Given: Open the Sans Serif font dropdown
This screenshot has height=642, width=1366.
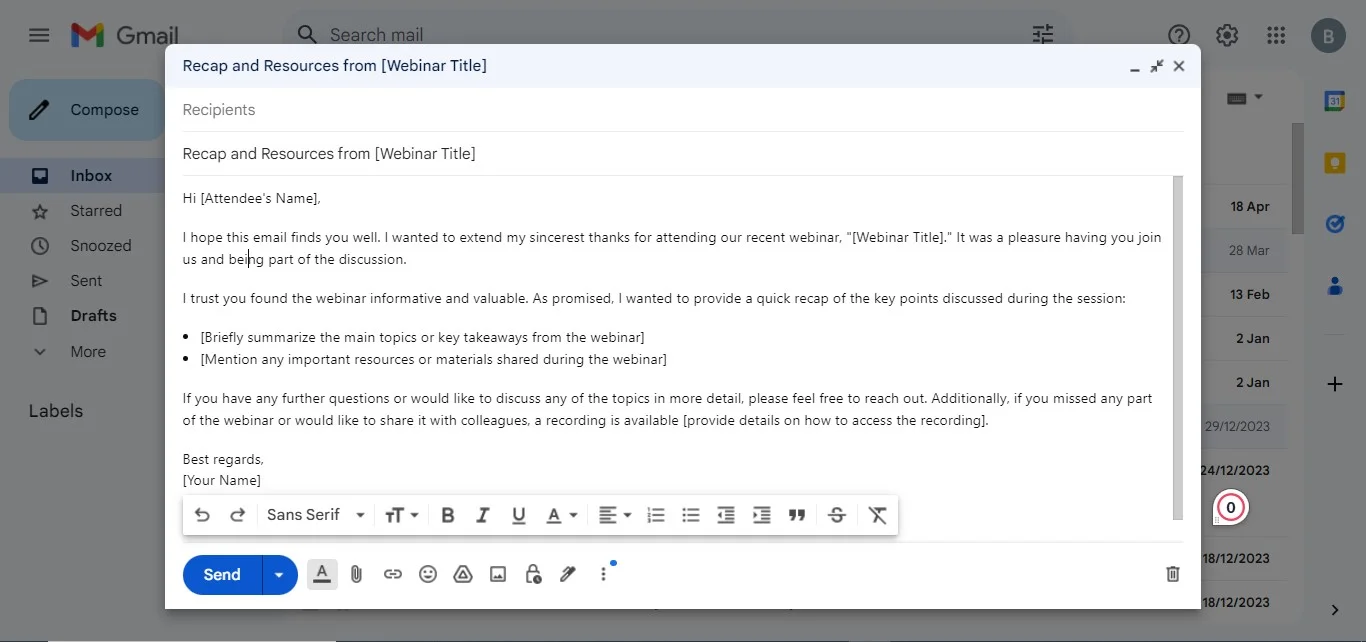Looking at the screenshot, I should 315,514.
